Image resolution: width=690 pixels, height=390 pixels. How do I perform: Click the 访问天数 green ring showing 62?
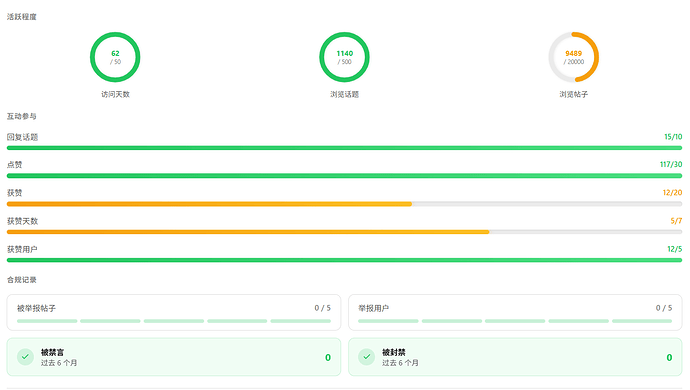pos(115,57)
